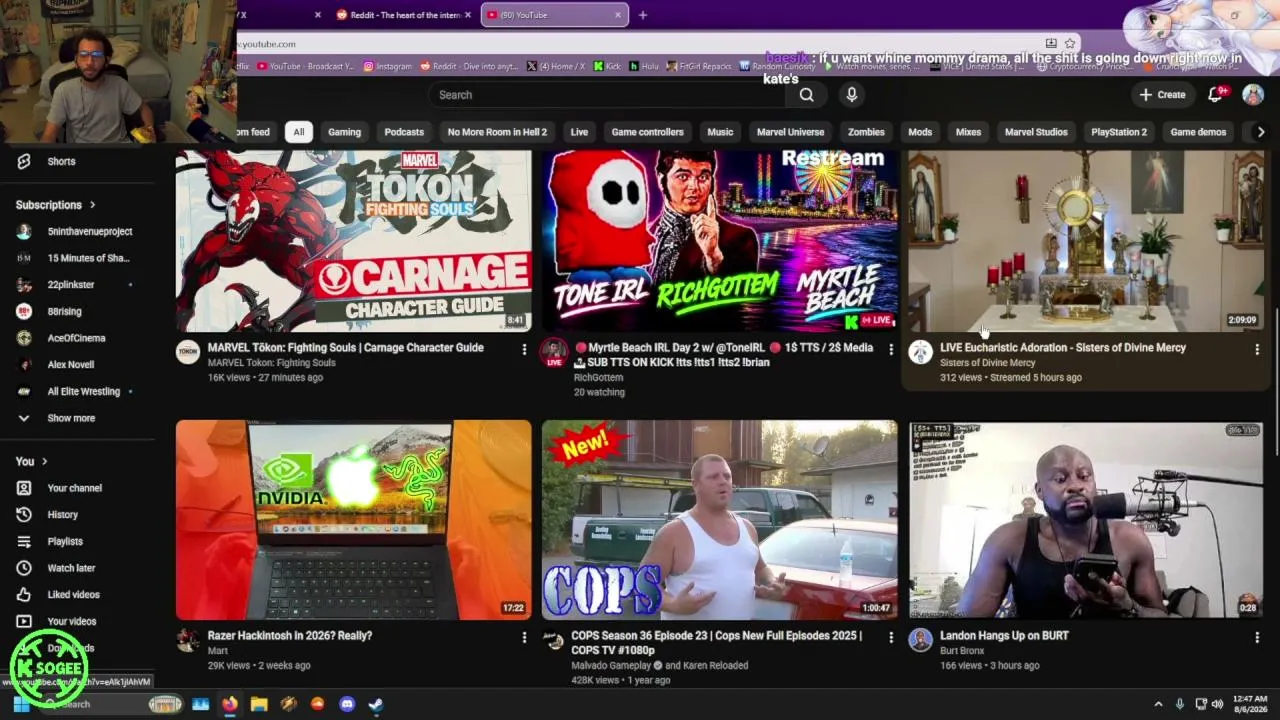This screenshot has width=1280, height=720.
Task: Expand the You section arrow
Action: 45,461
